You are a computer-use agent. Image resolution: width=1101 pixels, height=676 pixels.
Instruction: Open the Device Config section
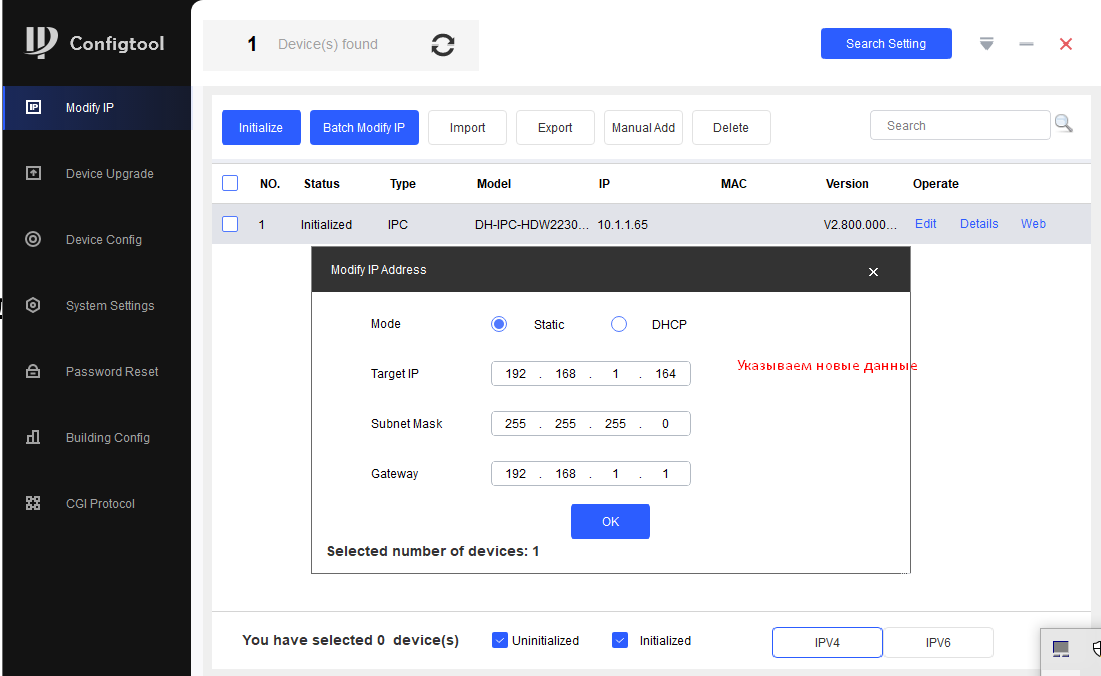[x=97, y=239]
